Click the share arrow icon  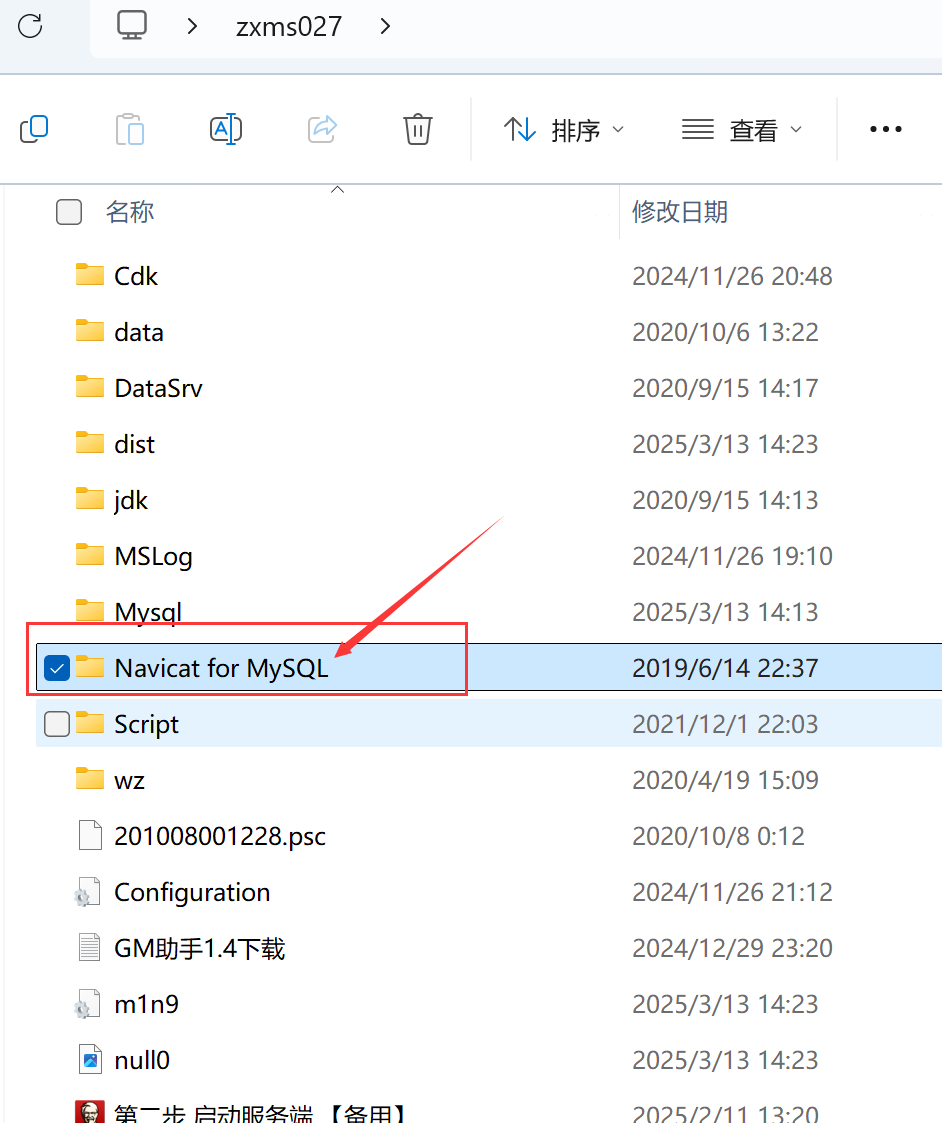322,130
